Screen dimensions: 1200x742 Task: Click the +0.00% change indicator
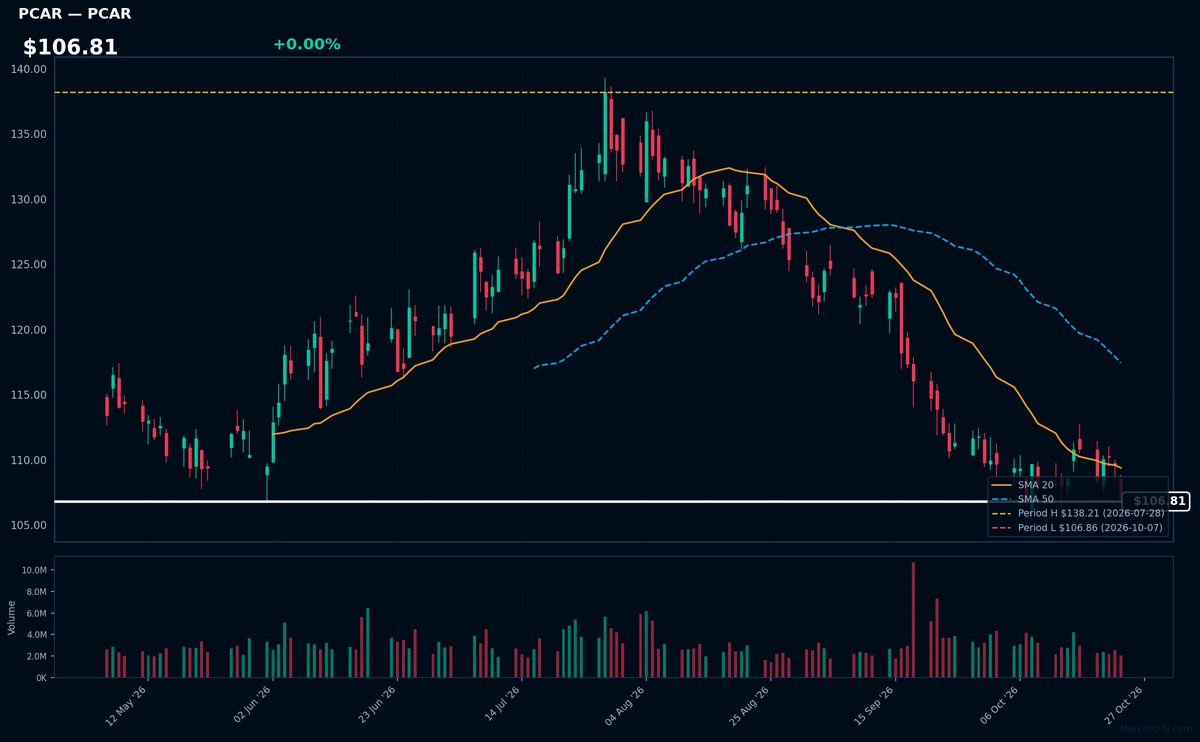(306, 44)
